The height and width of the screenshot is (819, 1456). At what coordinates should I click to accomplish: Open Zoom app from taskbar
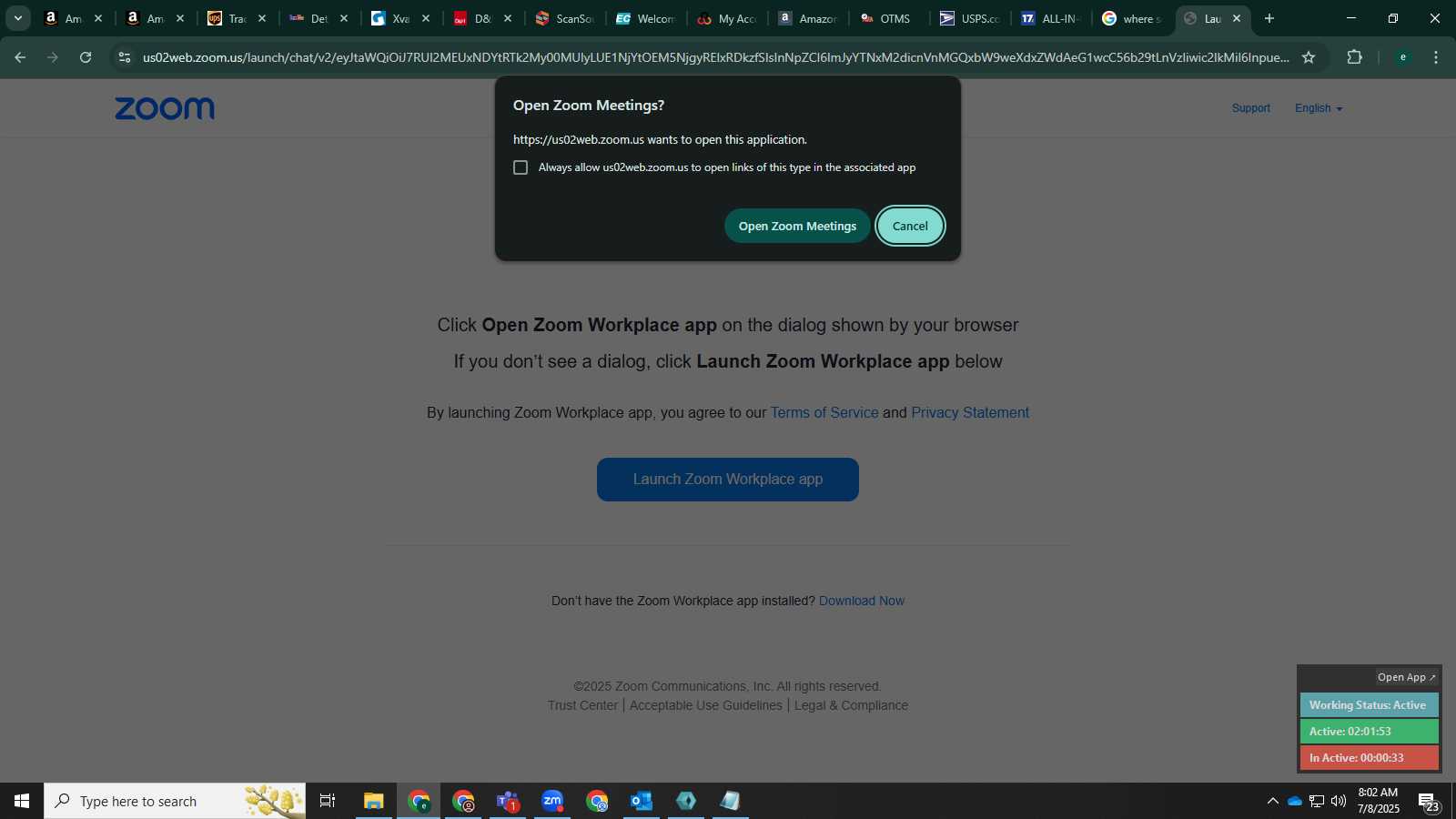pyautogui.click(x=552, y=801)
